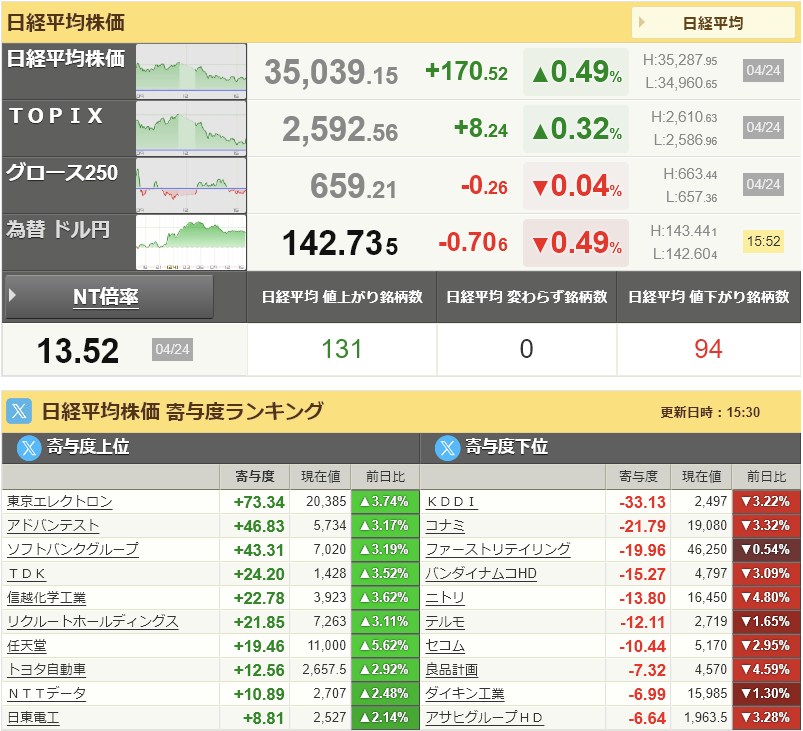The width and height of the screenshot is (803, 731).
Task: Click KDDI contribution -33.13
Action: click(x=642, y=502)
